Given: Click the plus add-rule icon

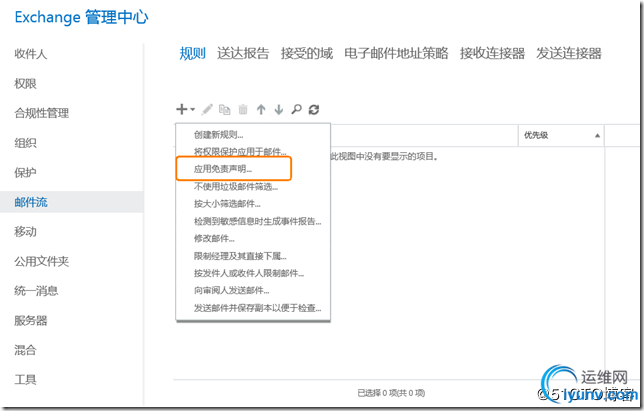Looking at the screenshot, I should point(182,109).
